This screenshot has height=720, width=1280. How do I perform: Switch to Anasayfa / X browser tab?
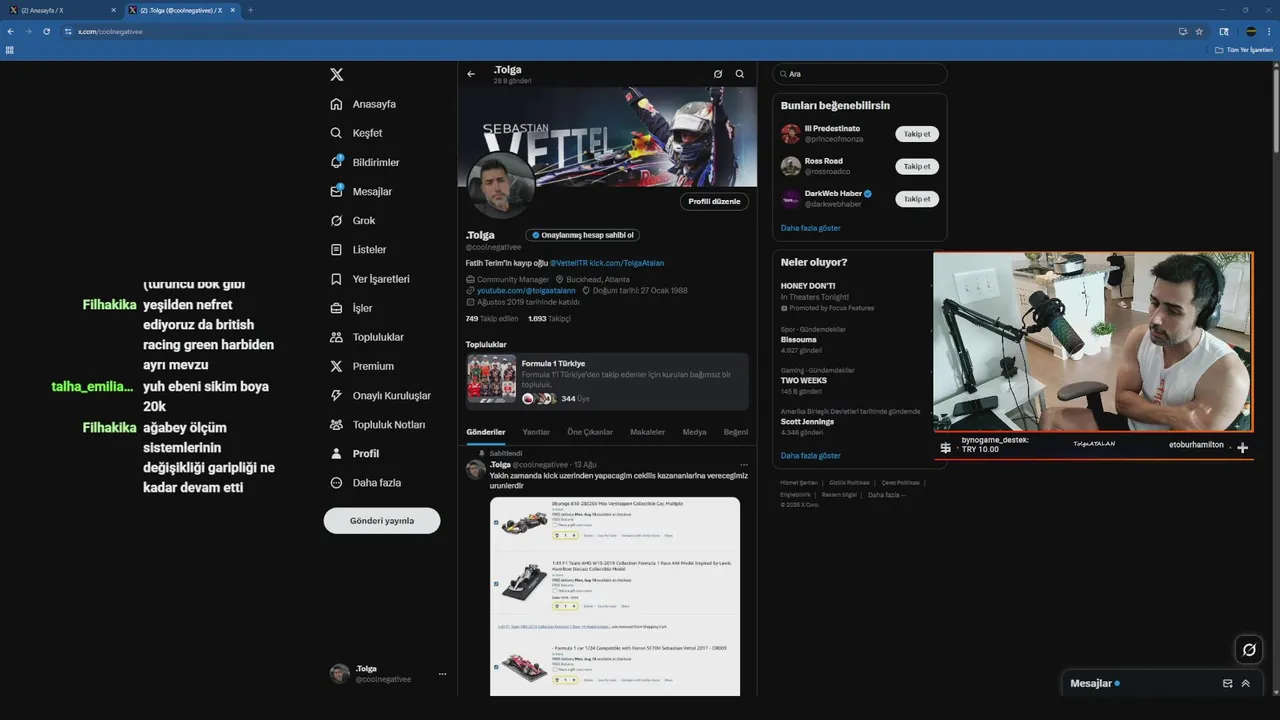click(x=62, y=10)
